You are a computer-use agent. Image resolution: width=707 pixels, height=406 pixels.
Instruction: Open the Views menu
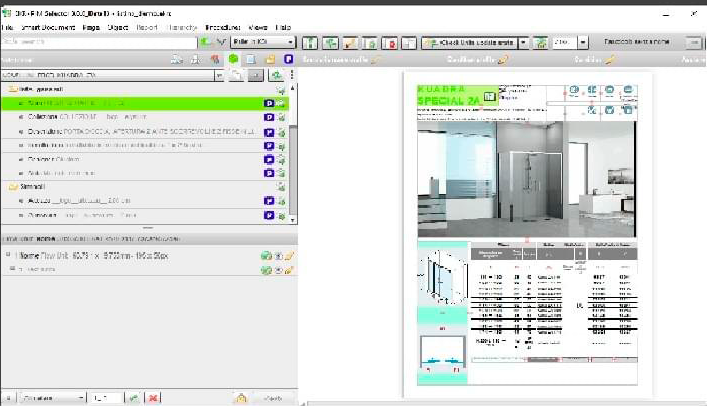(x=258, y=28)
